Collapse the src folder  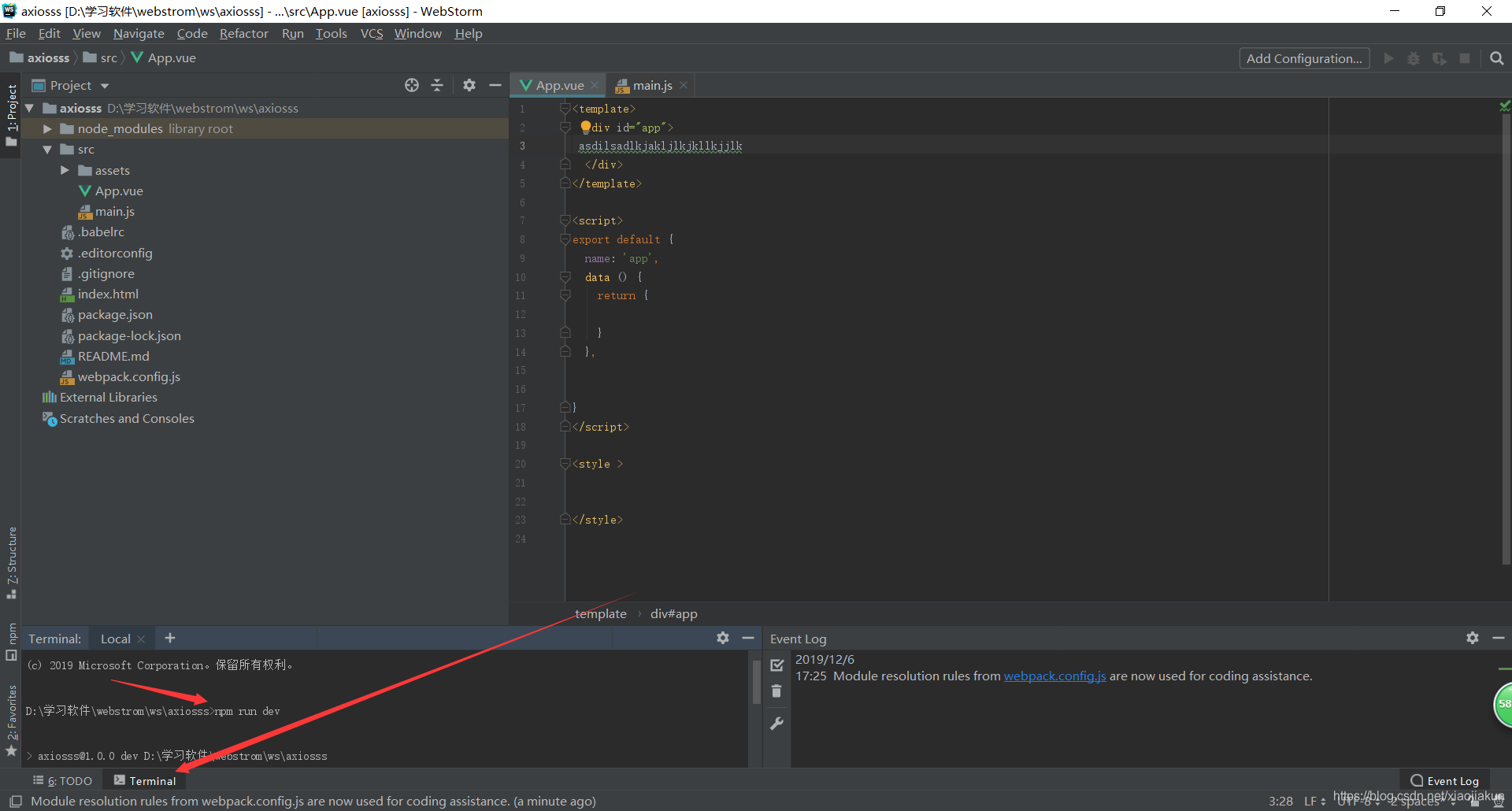[47, 149]
